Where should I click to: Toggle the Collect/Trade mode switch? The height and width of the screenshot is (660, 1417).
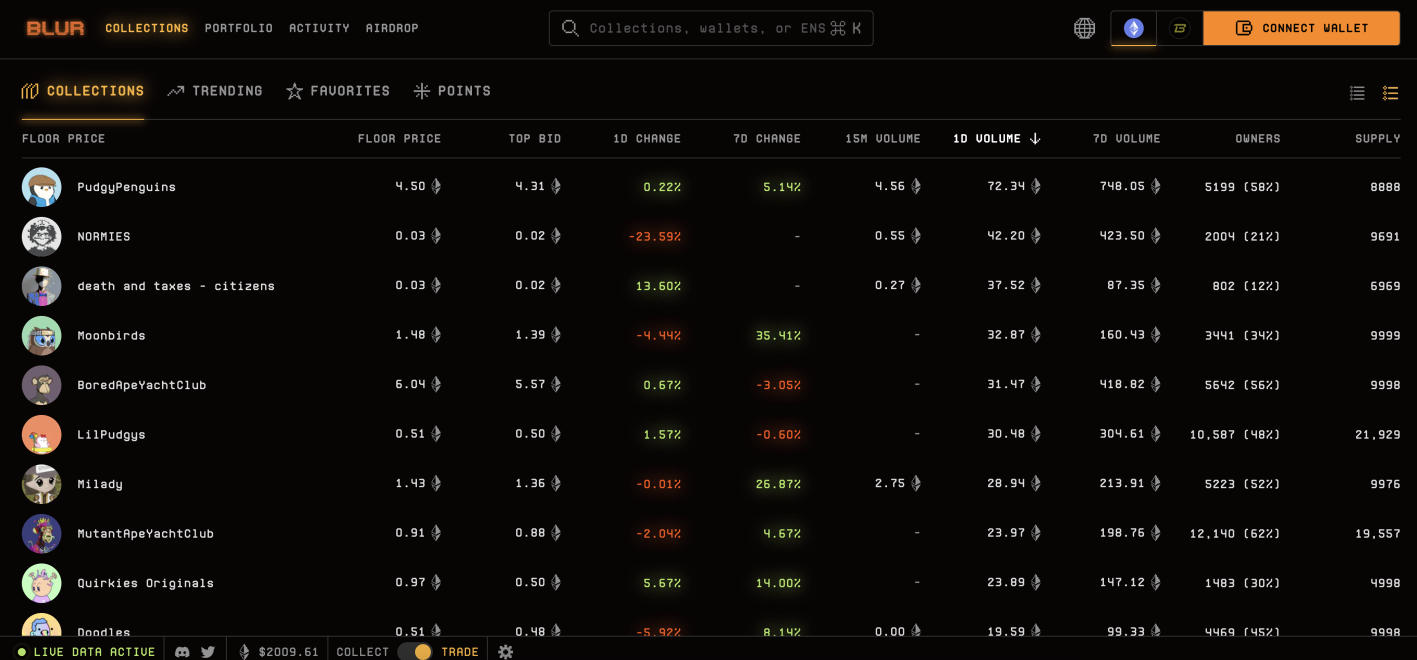(415, 652)
